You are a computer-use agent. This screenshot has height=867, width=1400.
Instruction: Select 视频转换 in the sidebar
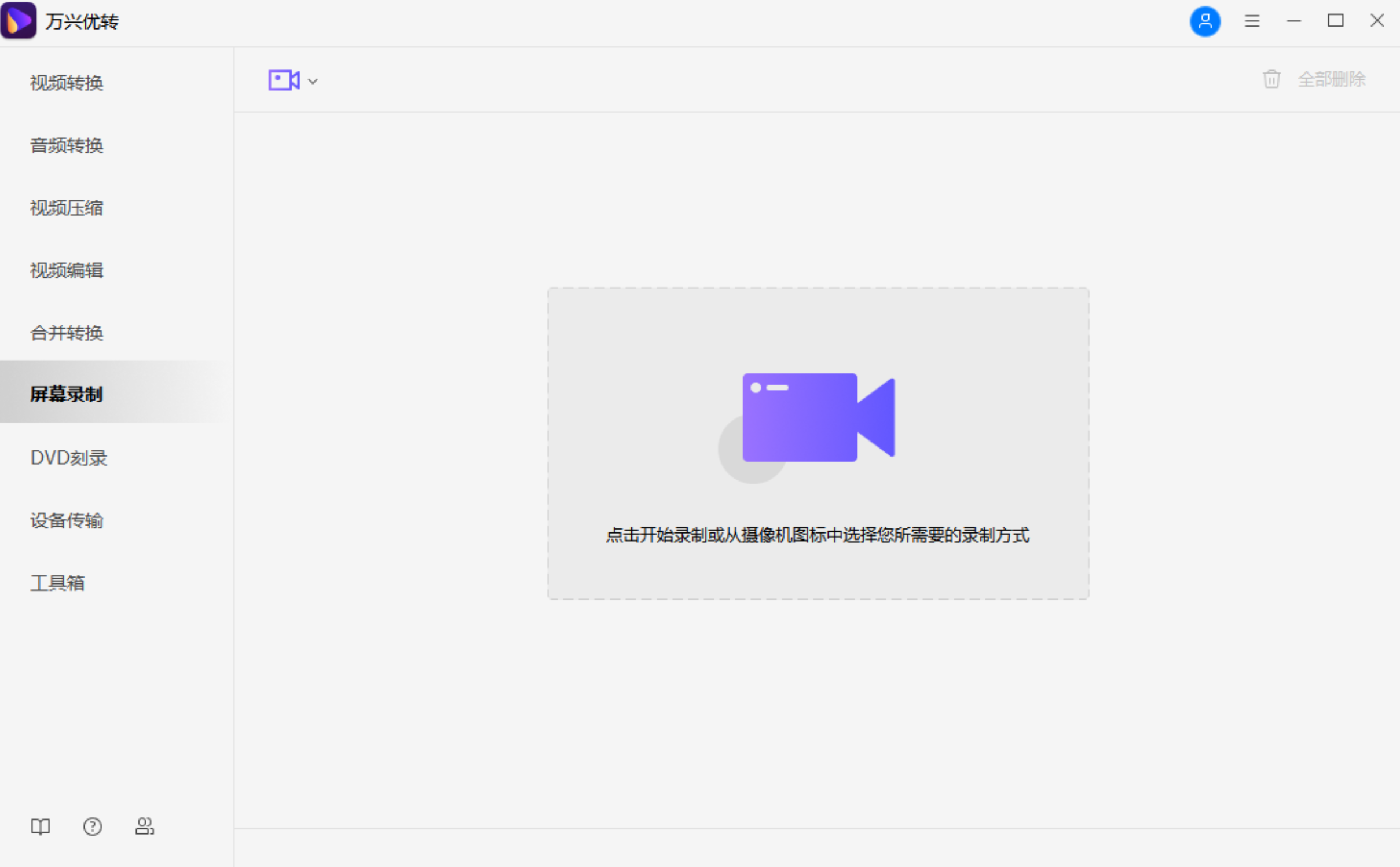[x=66, y=83]
